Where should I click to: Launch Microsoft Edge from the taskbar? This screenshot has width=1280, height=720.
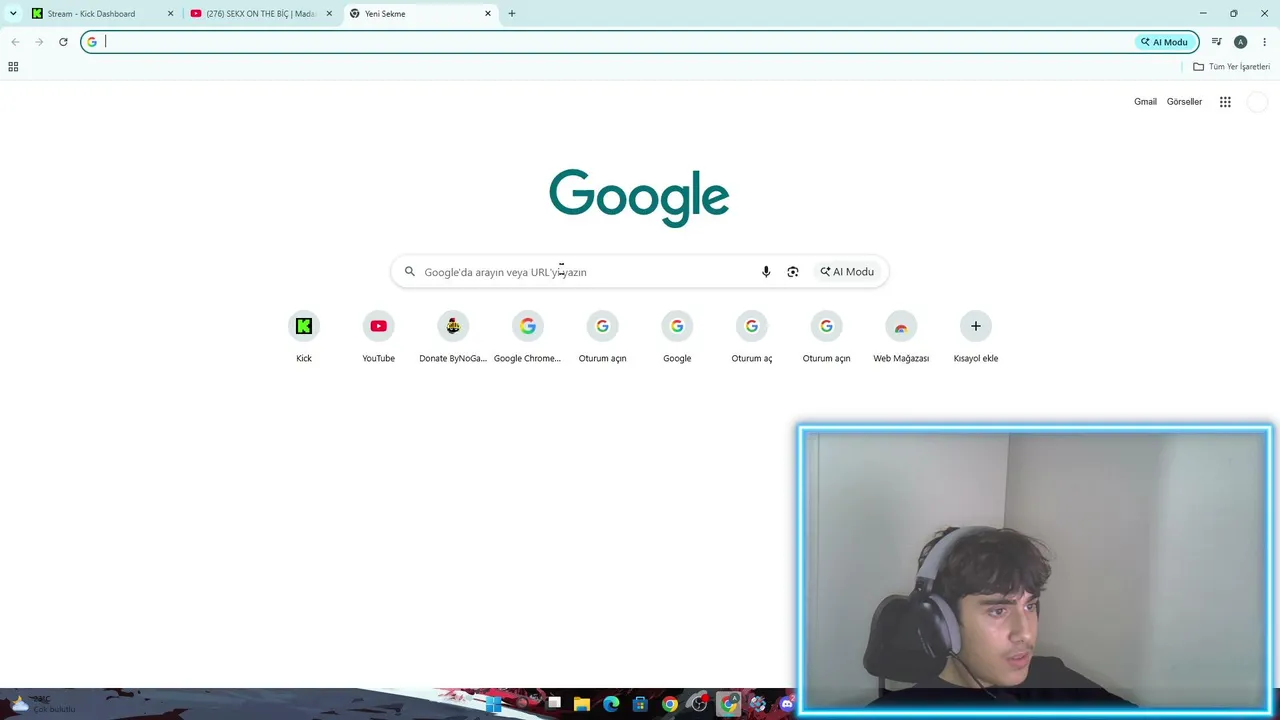611,704
